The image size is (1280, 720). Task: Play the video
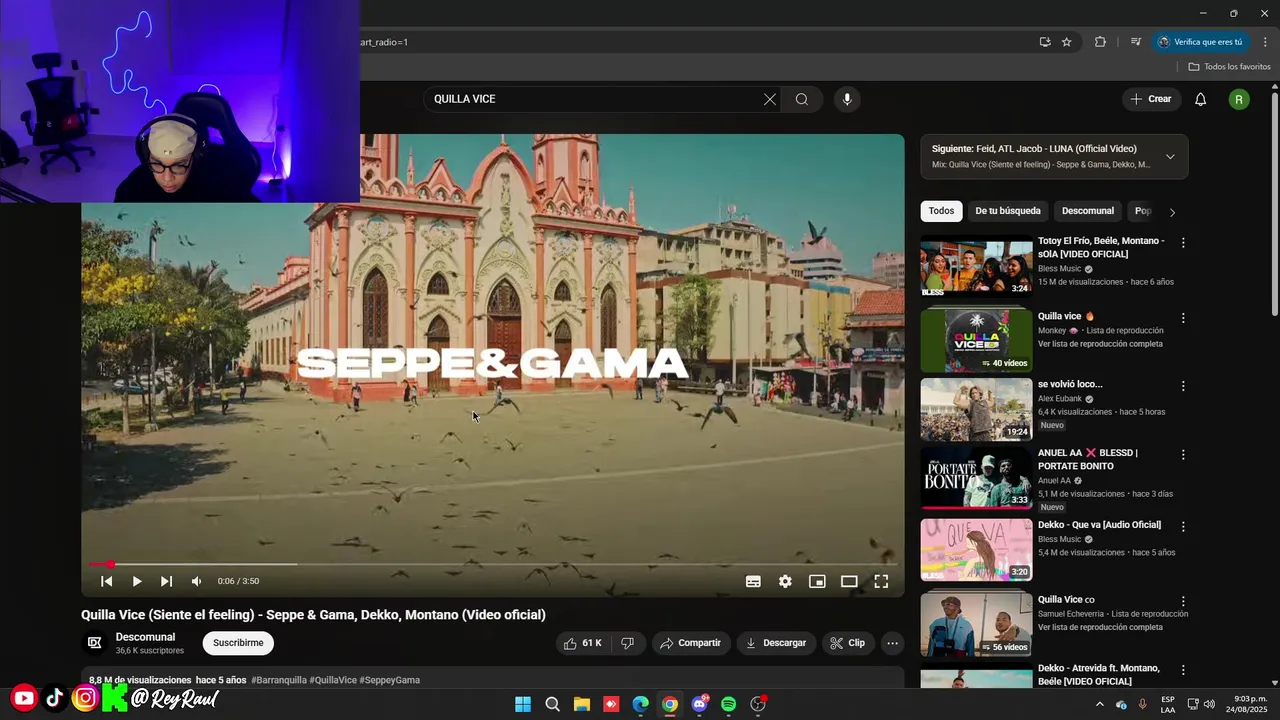(137, 581)
